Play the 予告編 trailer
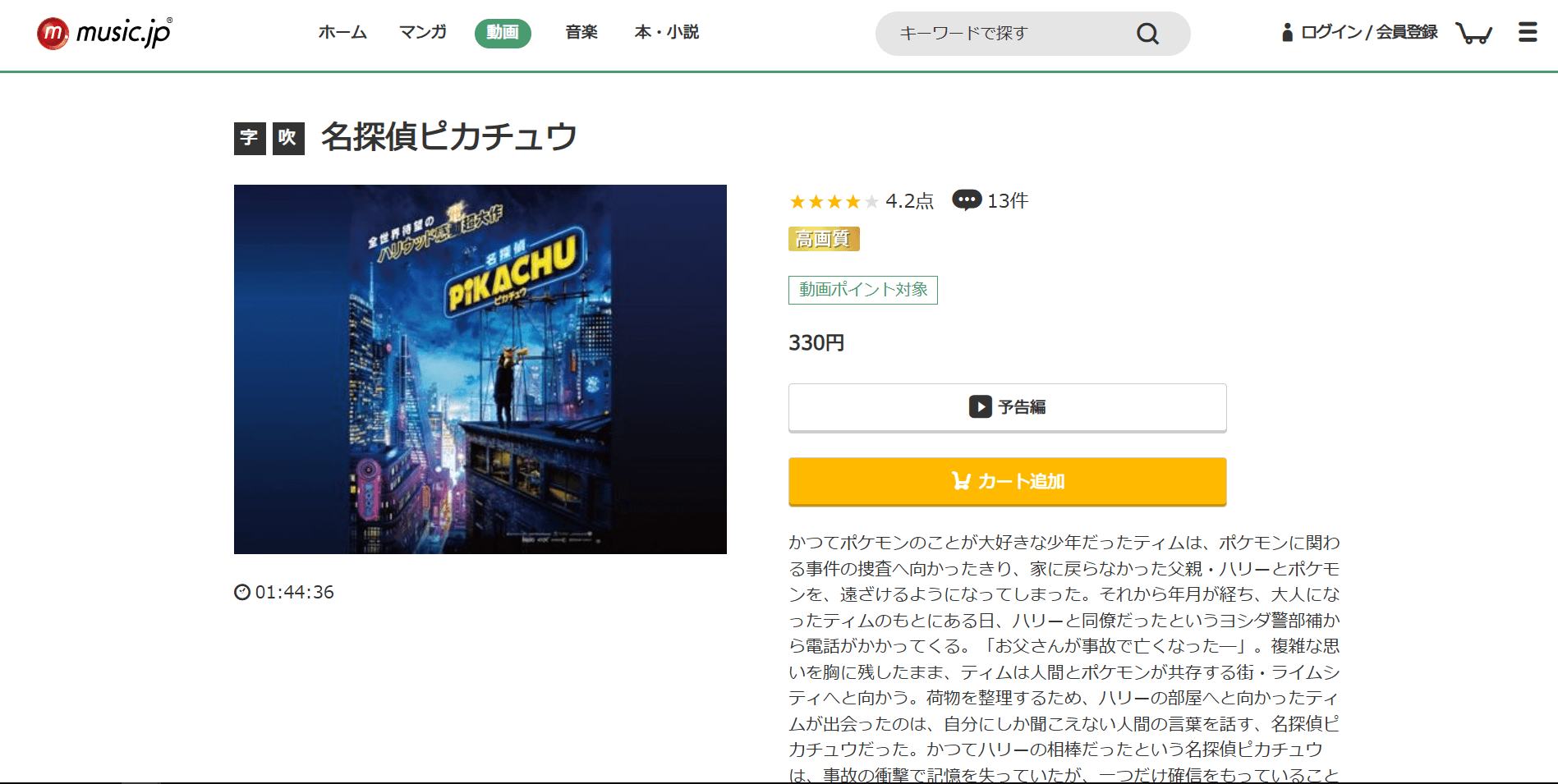 [x=1008, y=407]
